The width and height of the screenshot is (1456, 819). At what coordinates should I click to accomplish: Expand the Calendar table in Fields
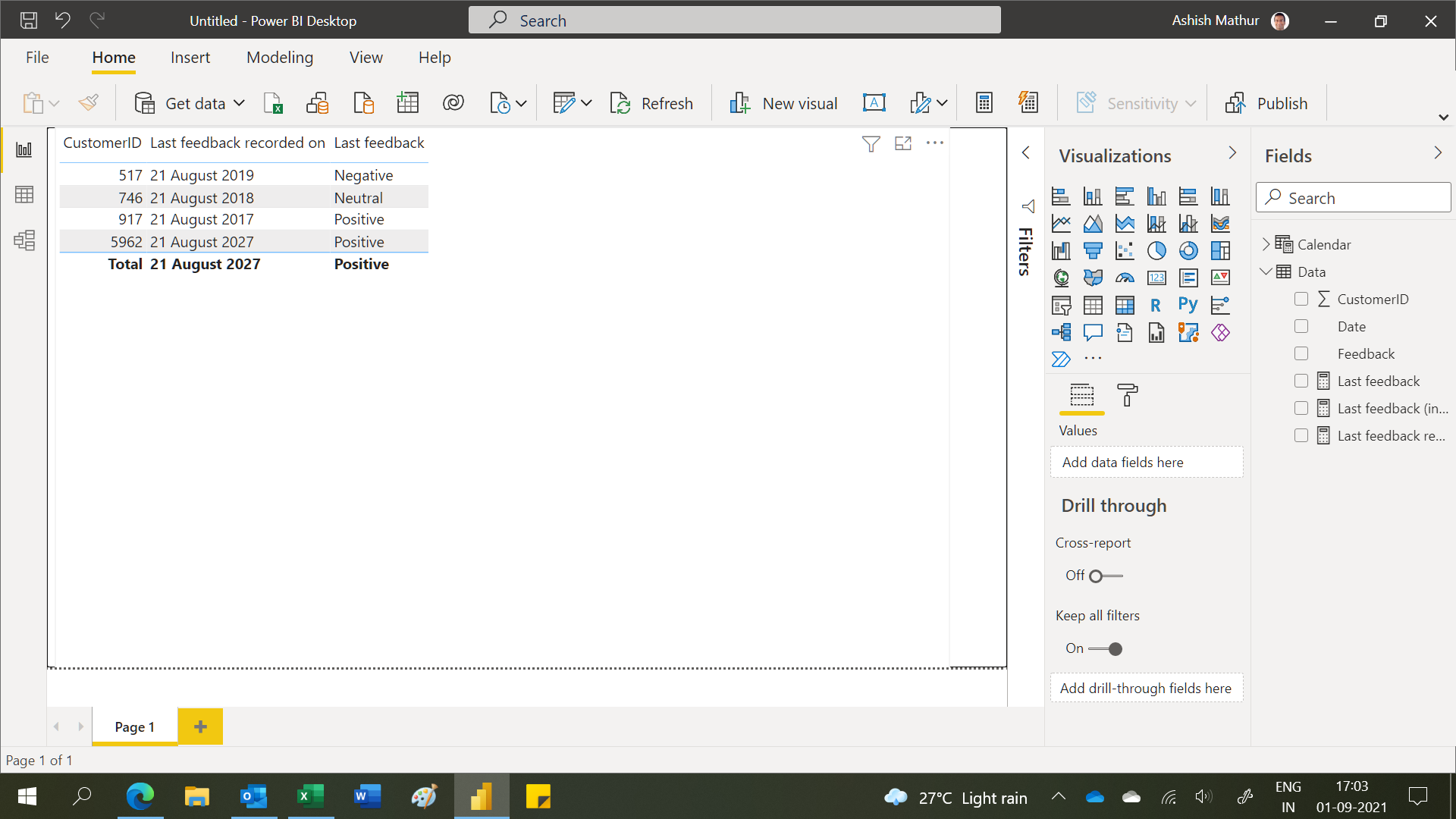pyautogui.click(x=1266, y=244)
